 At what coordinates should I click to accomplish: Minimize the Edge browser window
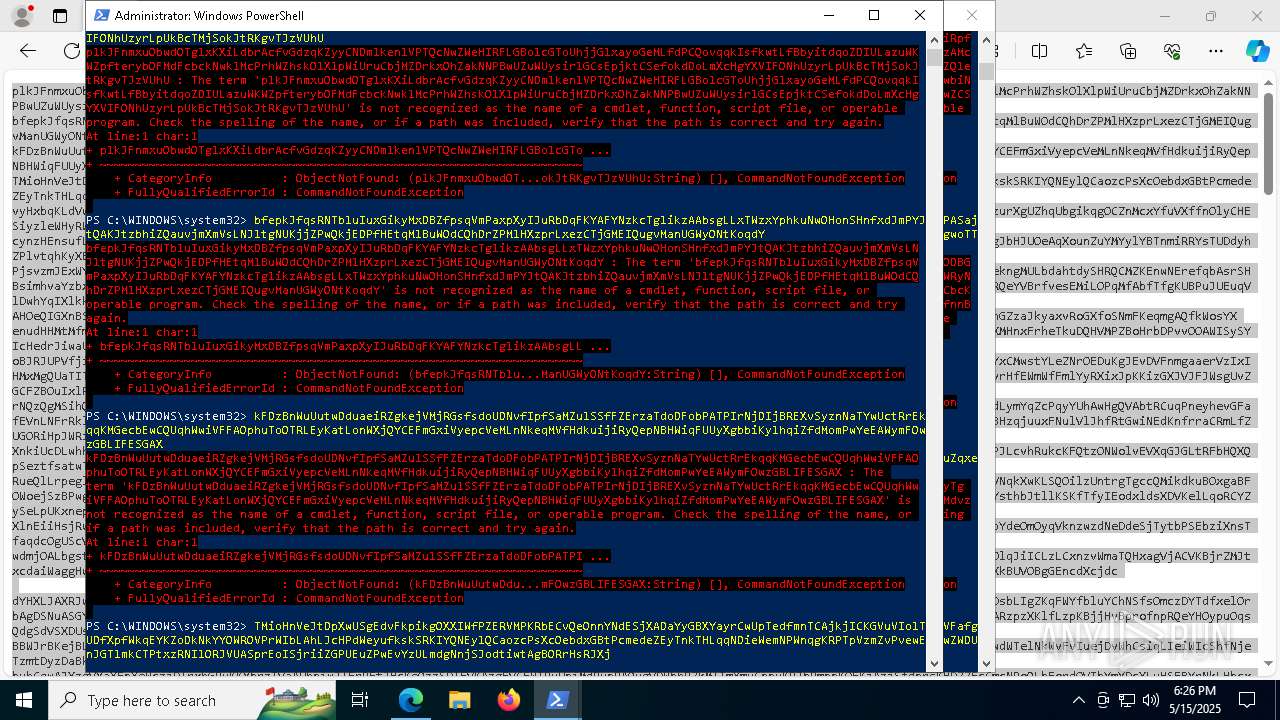(x=1165, y=16)
